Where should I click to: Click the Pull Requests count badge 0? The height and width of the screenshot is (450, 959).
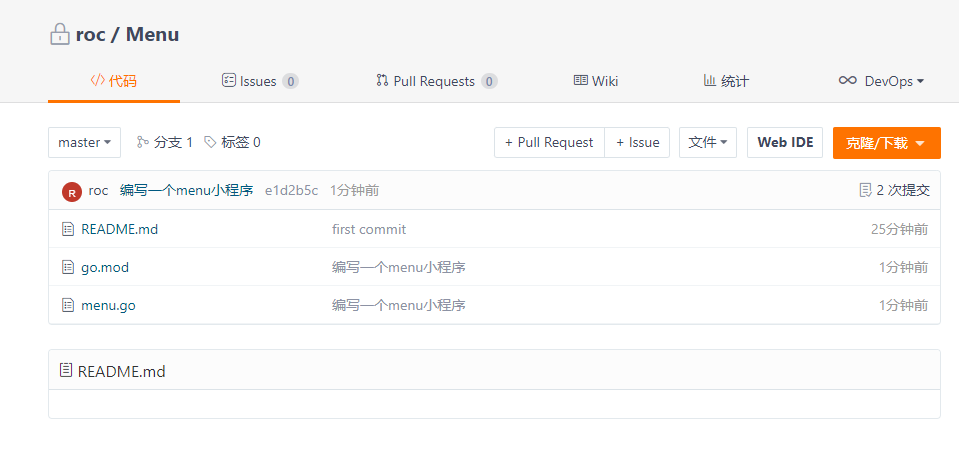[x=489, y=81]
